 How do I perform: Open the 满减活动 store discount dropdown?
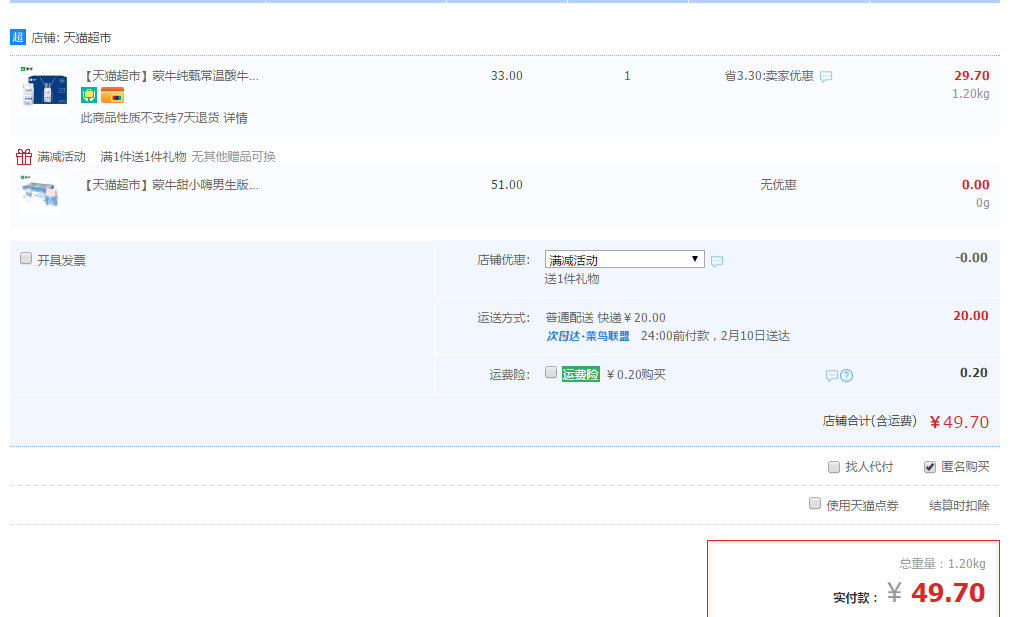pos(624,259)
